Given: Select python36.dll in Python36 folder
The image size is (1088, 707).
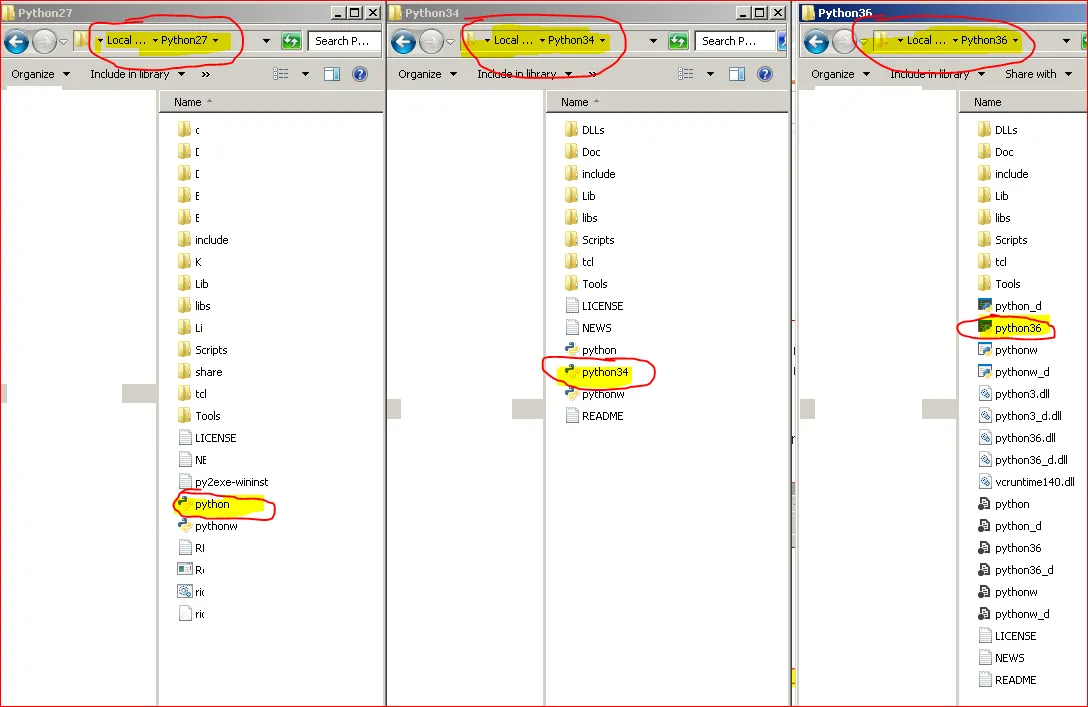Looking at the screenshot, I should pyautogui.click(x=1017, y=437).
